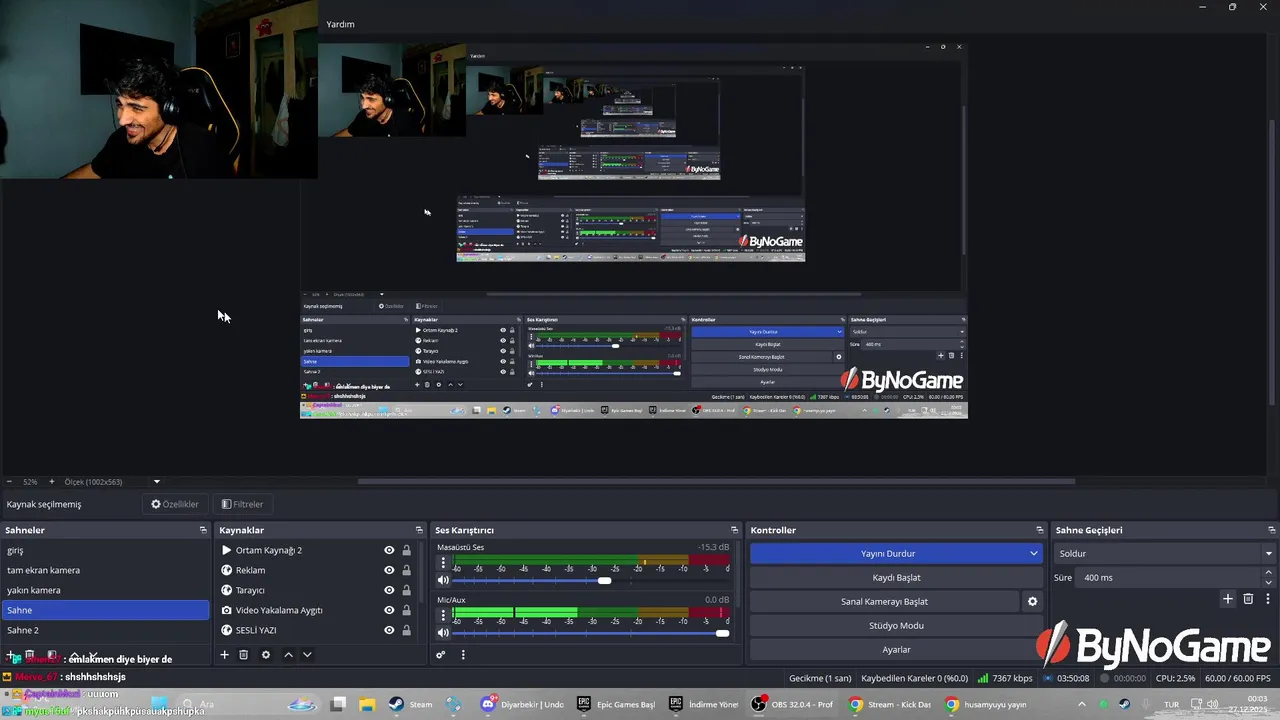This screenshot has width=1280, height=720.
Task: Undock the Kaynaklar panel
Action: 419,530
